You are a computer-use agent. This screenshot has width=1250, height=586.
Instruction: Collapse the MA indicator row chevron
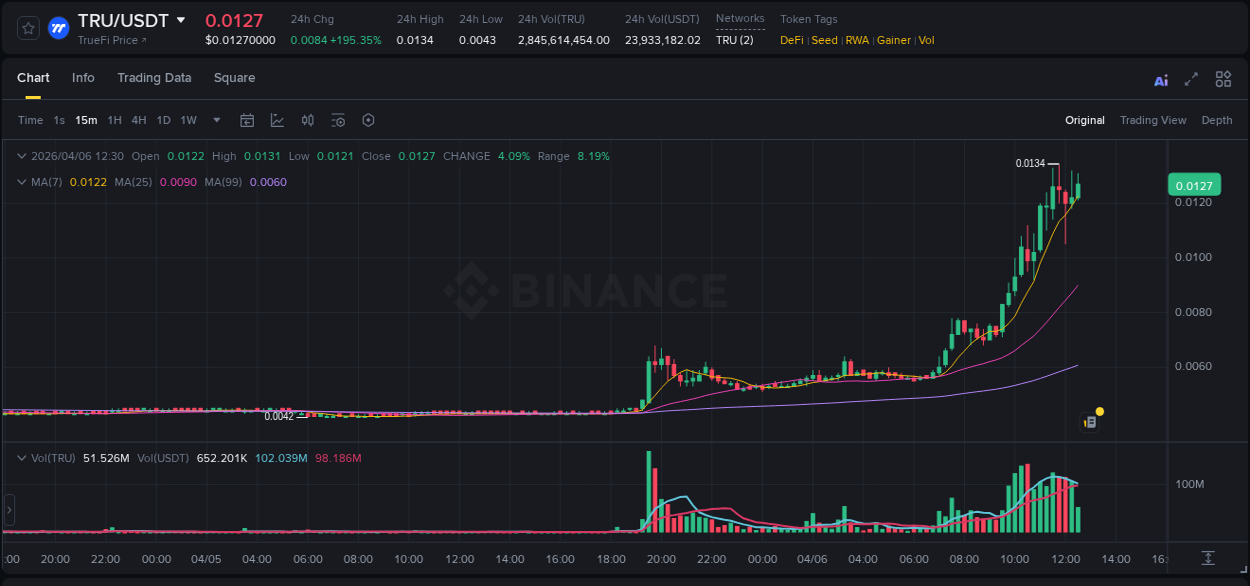click(x=22, y=182)
